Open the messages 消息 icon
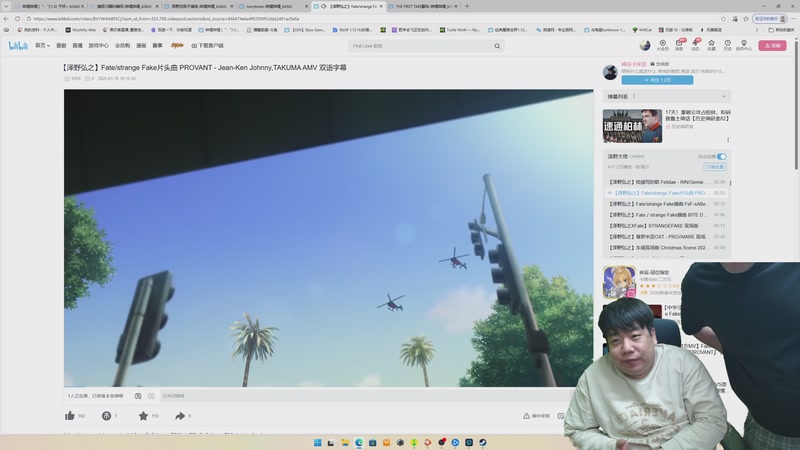 [x=679, y=45]
